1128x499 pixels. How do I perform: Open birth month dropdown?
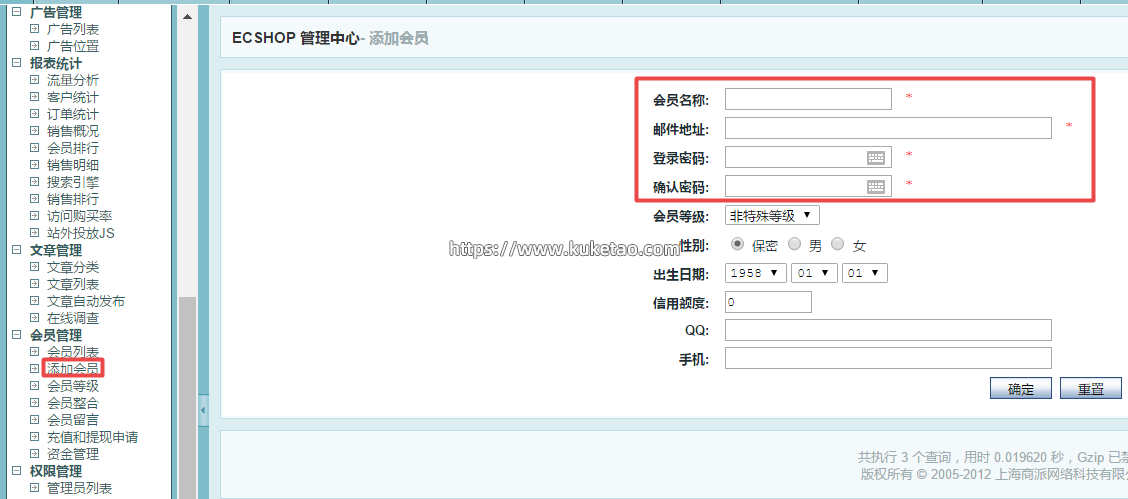[814, 273]
